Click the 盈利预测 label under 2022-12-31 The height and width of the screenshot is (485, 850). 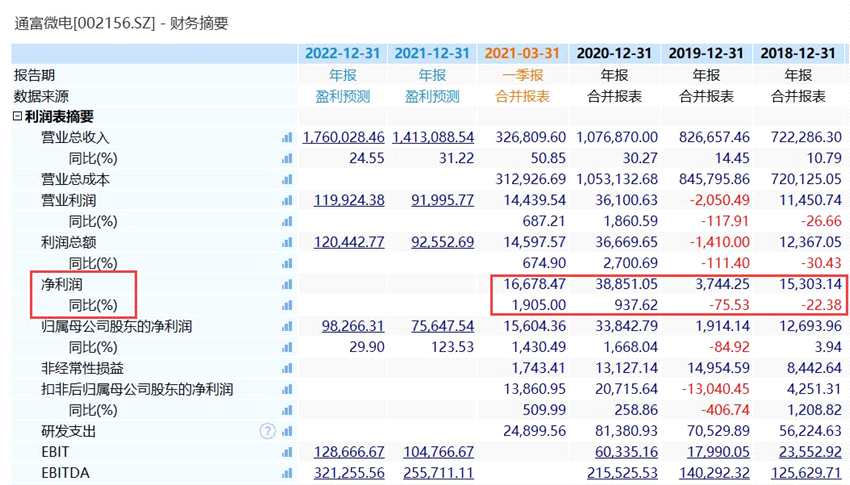tap(343, 96)
